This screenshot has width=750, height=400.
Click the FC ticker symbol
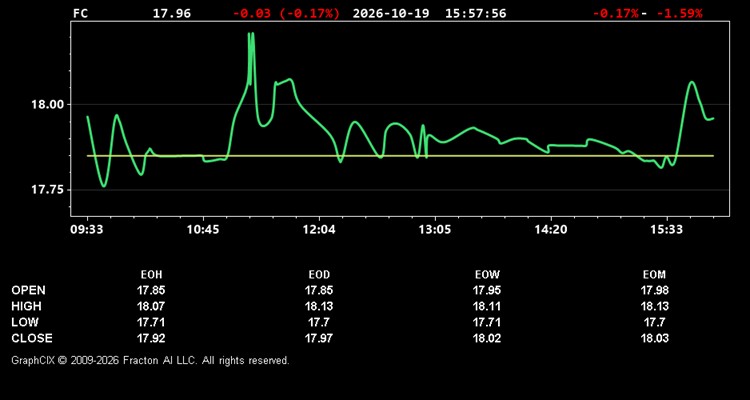80,13
